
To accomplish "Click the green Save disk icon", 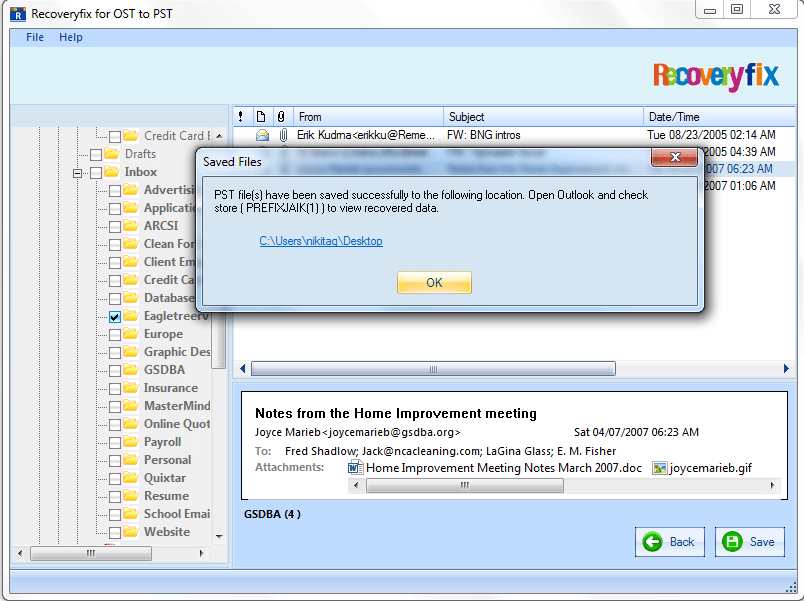I will click(732, 542).
